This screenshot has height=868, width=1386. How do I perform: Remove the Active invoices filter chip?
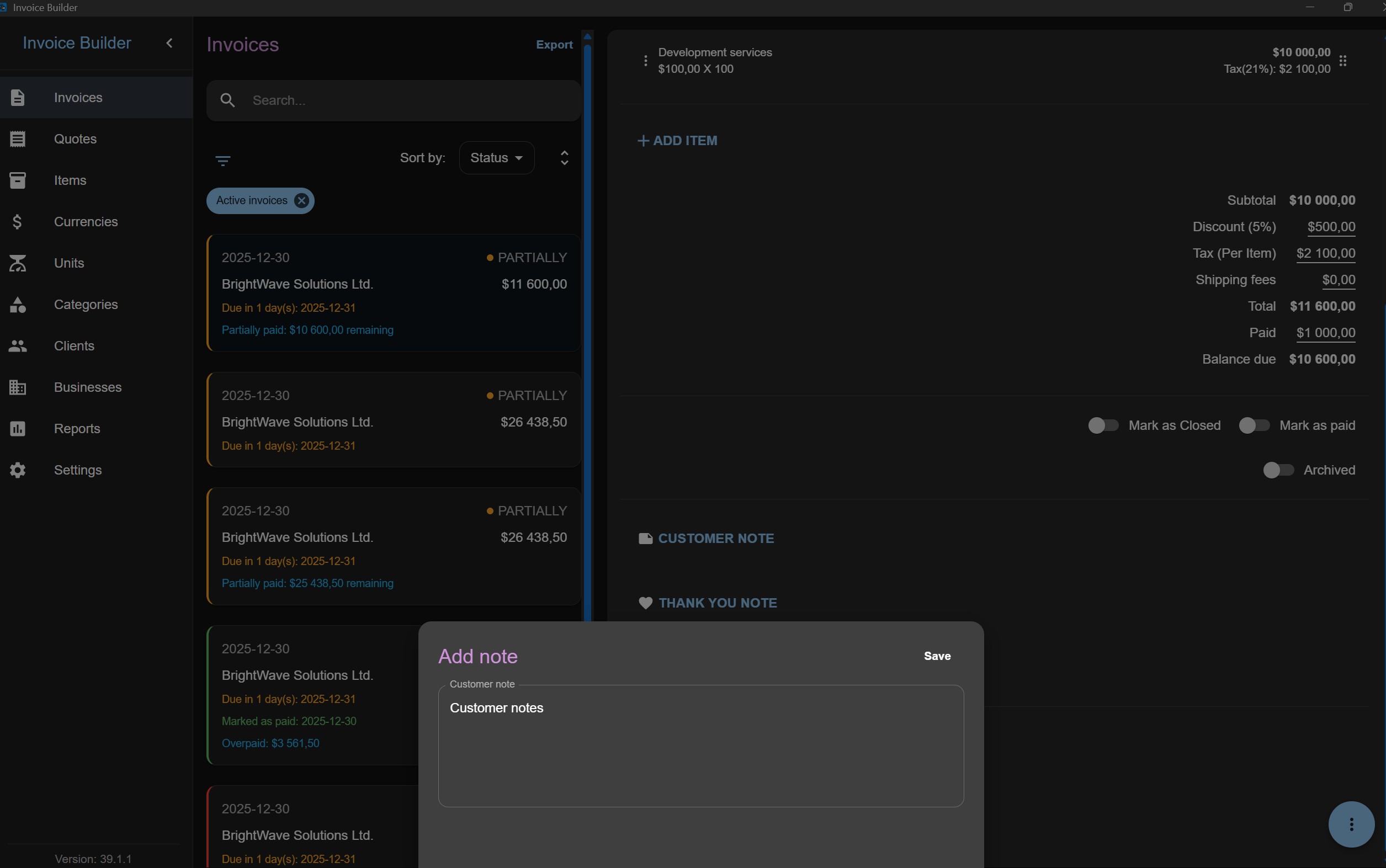[x=301, y=200]
